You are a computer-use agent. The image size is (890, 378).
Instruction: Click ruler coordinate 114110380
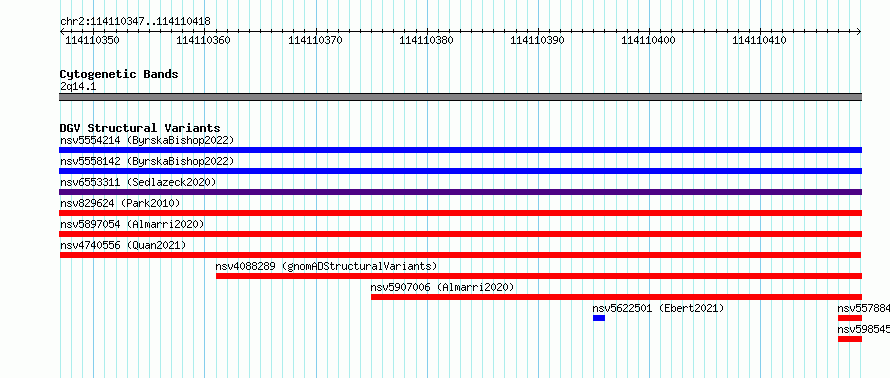(426, 40)
